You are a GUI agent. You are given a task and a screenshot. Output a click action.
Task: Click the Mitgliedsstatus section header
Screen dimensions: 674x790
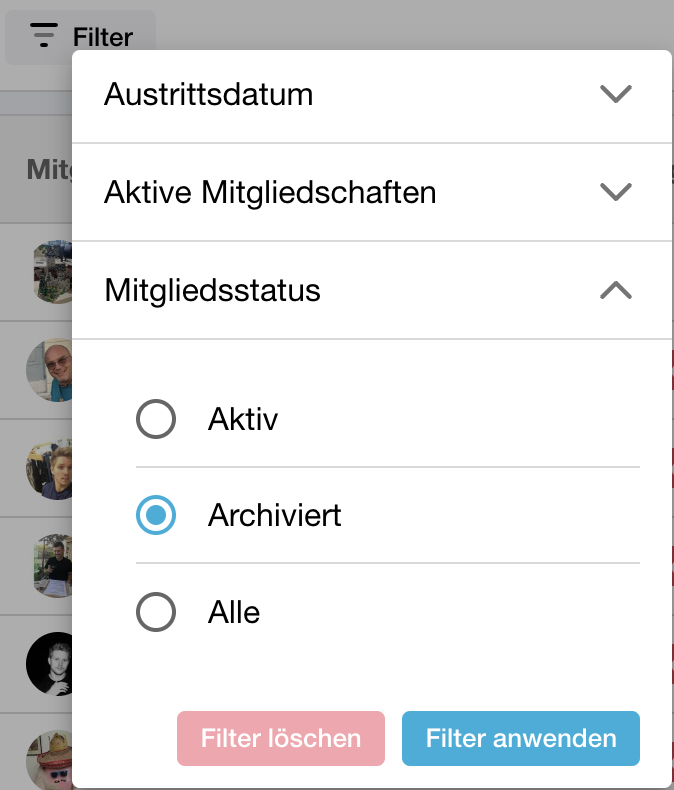(x=372, y=290)
